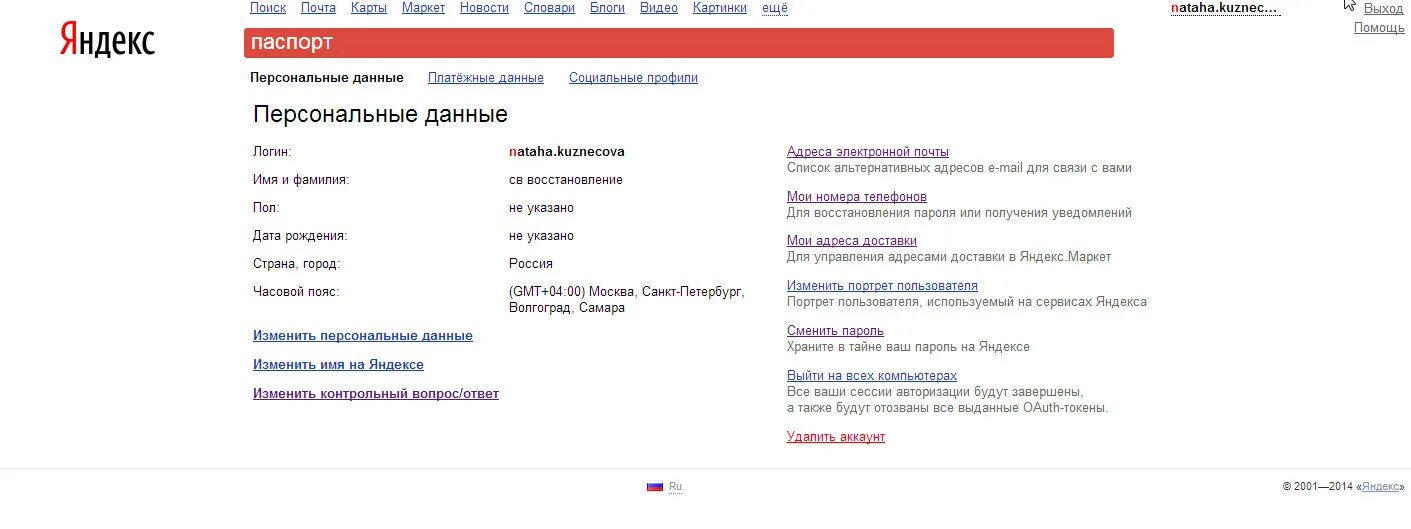Image resolution: width=1411 pixels, height=529 pixels.
Task: Open Картинки in the top navigation
Action: [720, 8]
